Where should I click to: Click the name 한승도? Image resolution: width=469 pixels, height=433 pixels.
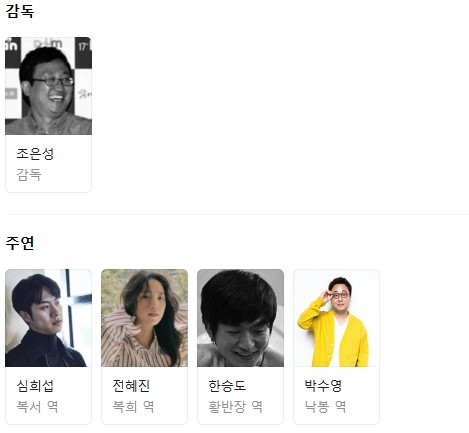pyautogui.click(x=227, y=386)
